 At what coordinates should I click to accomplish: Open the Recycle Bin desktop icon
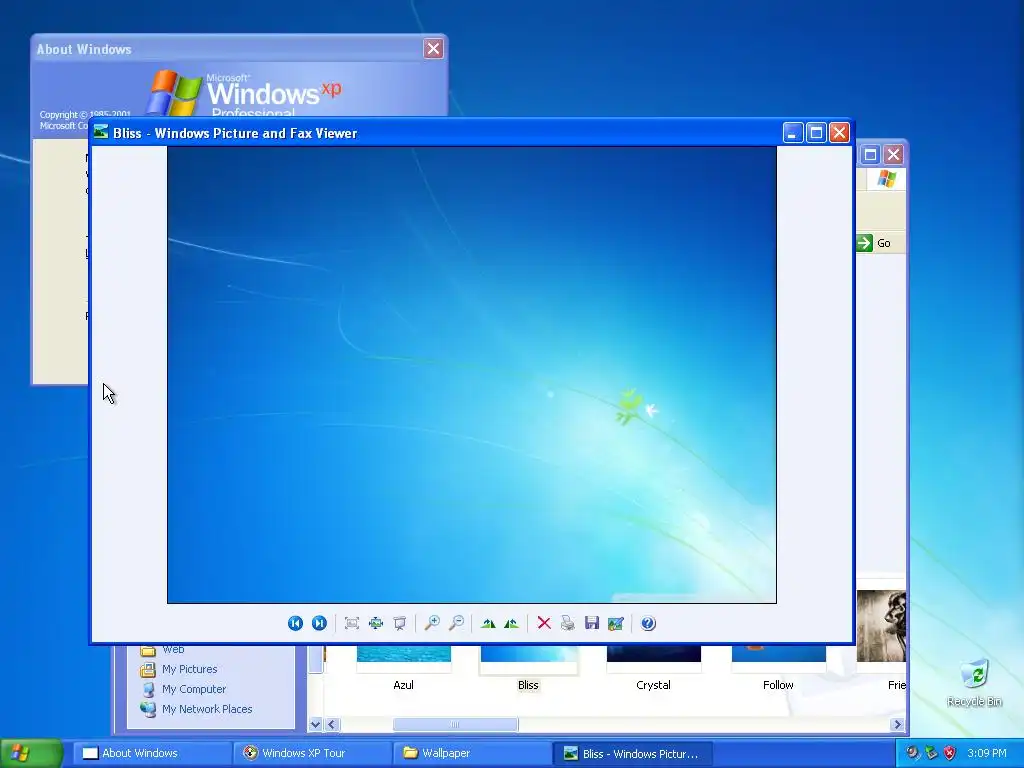[974, 683]
